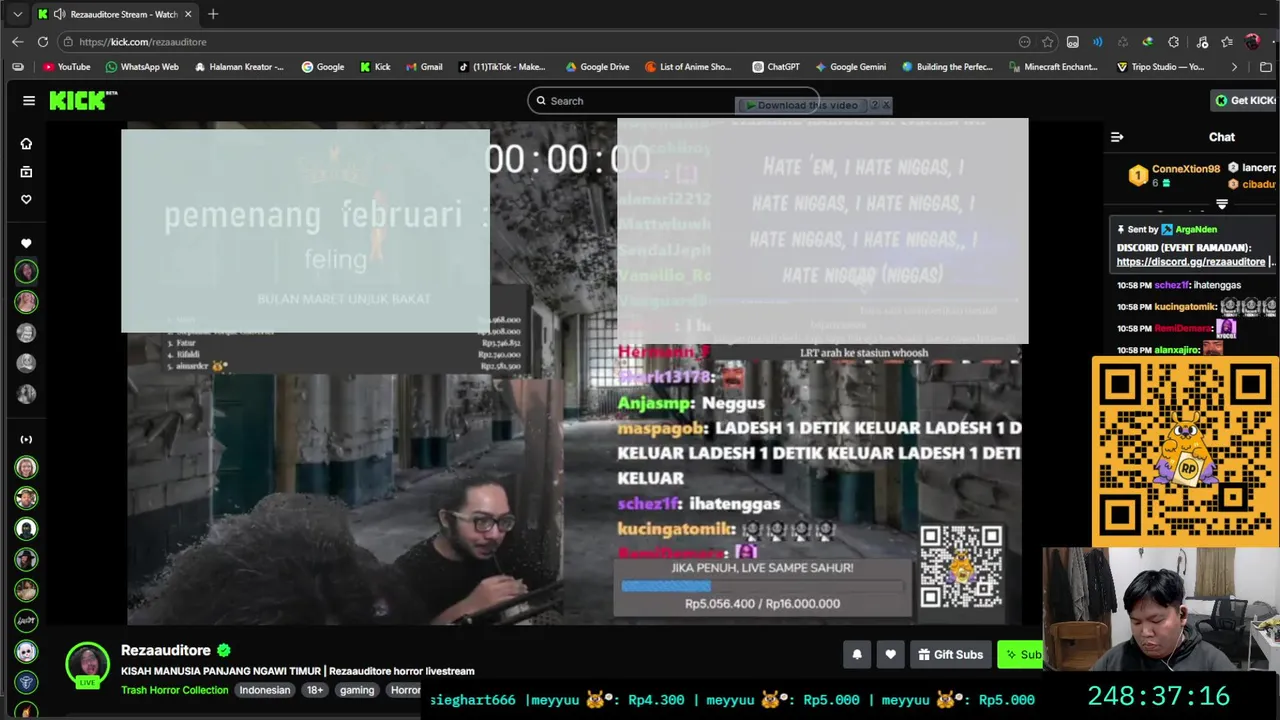This screenshot has height=720, width=1280.
Task: Open a new browser tab
Action: tap(213, 14)
